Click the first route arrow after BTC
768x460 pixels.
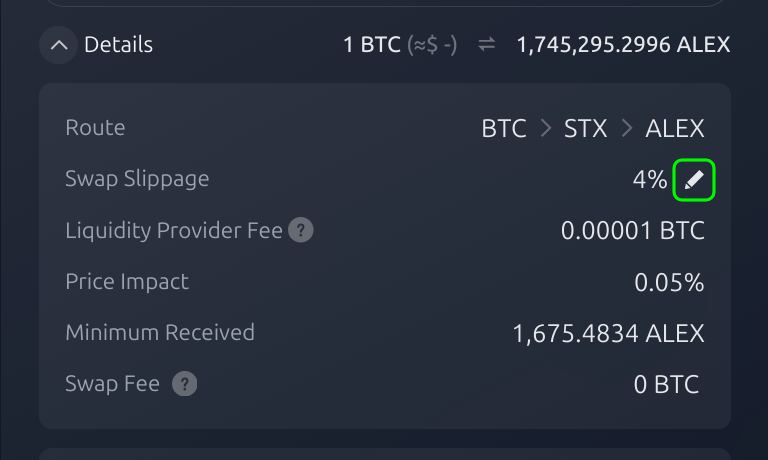[546, 128]
